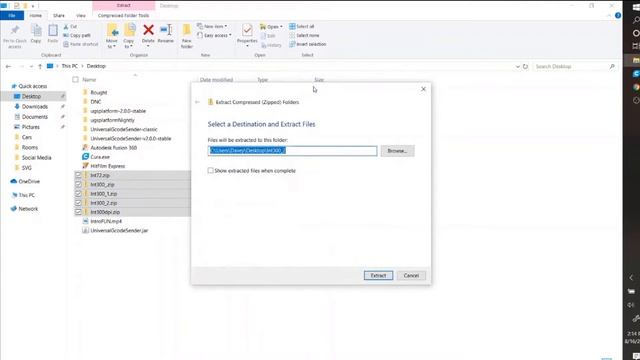
Task: Uncheck the Int300_2.zip checkbox
Action: pyautogui.click(x=78, y=203)
